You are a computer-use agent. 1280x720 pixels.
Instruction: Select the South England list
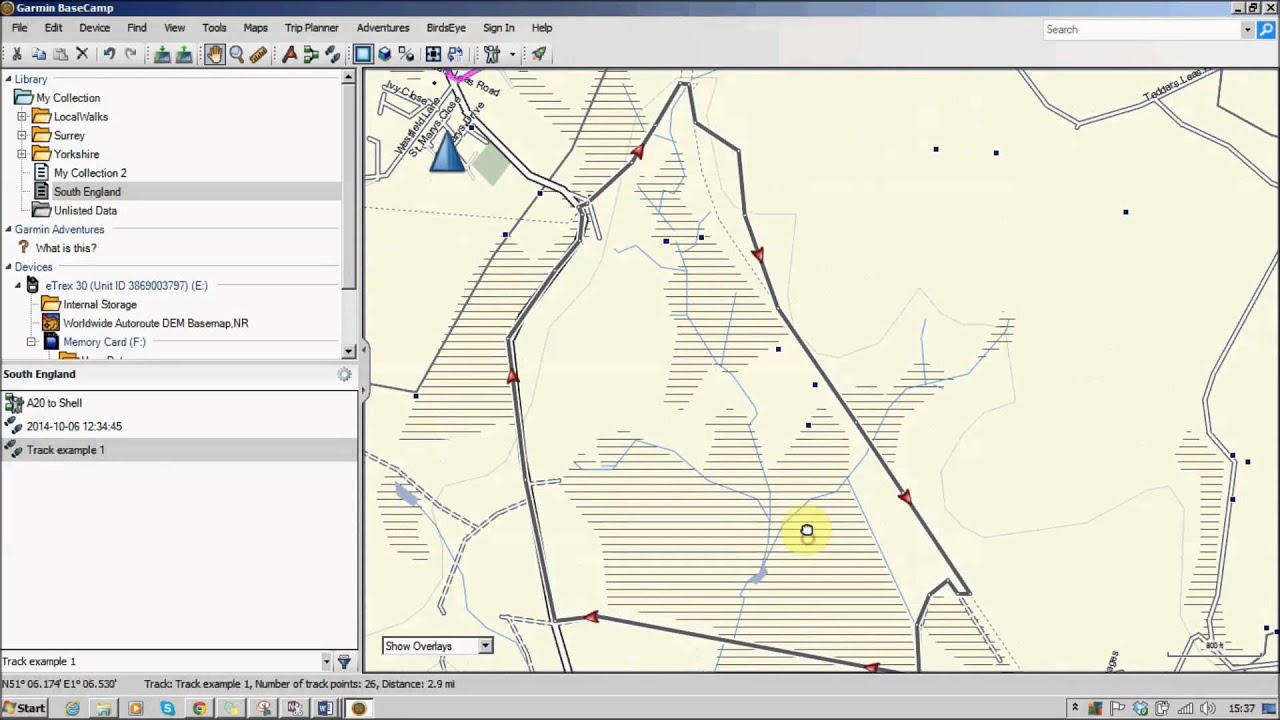pyautogui.click(x=87, y=192)
